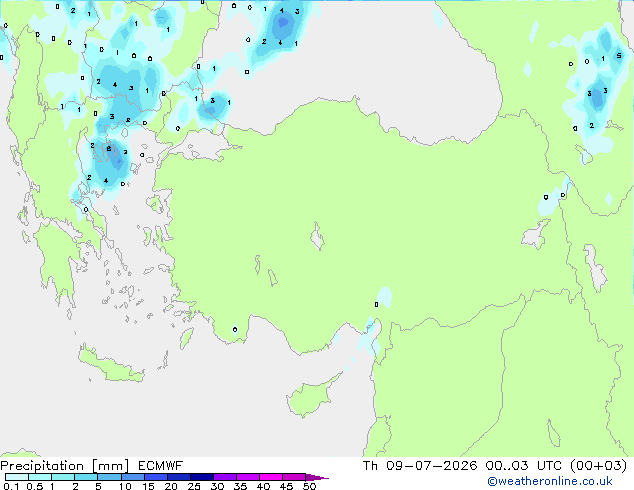Click the 45–50 mm legend swatch

pyautogui.click(x=294, y=477)
